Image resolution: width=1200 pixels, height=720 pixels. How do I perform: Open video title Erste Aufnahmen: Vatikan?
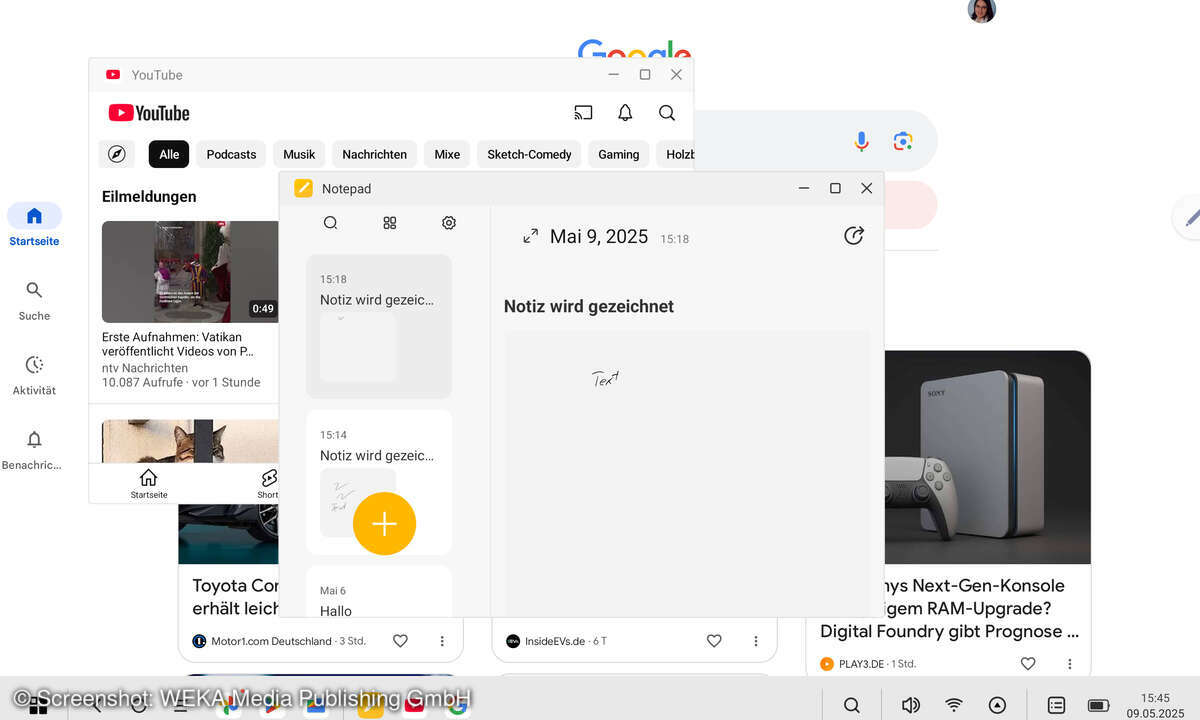click(177, 344)
